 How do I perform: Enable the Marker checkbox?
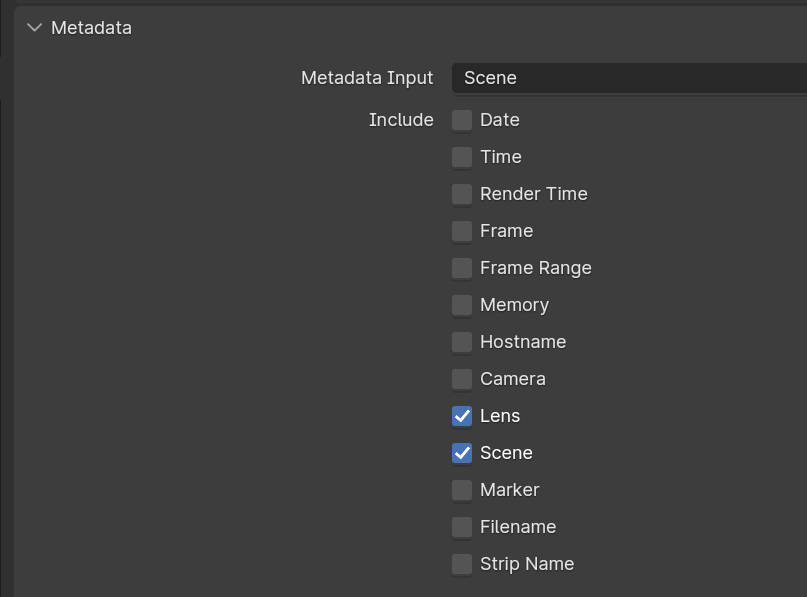[462, 490]
